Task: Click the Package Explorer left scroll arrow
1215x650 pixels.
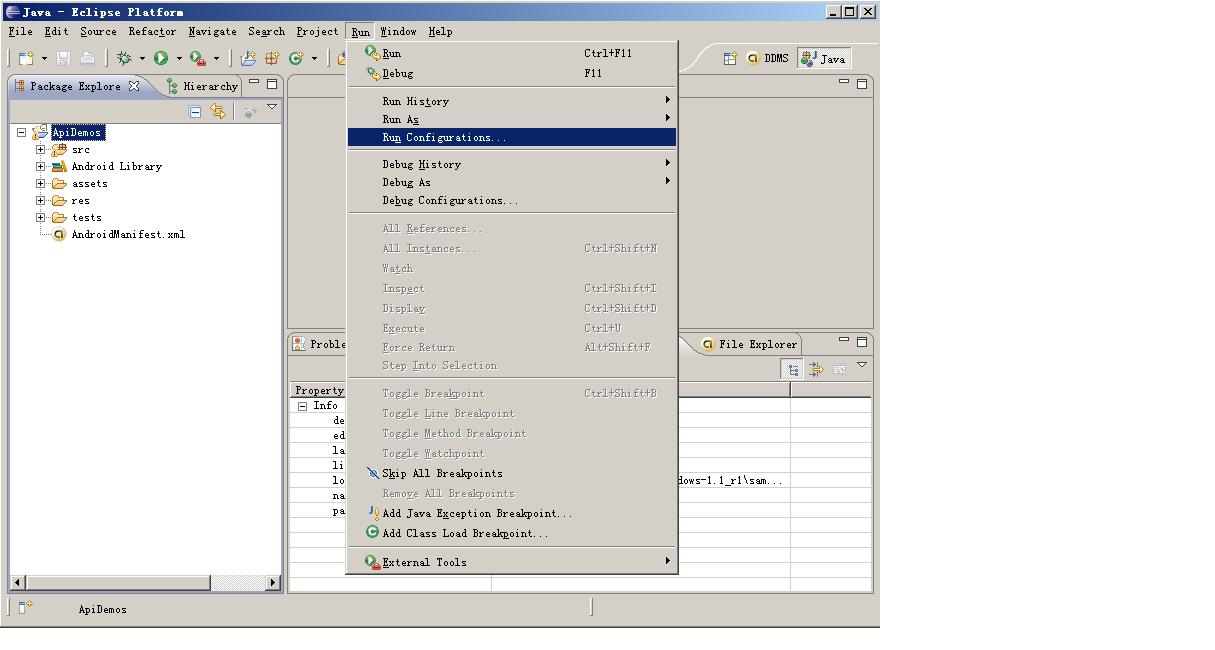Action: coord(17,582)
